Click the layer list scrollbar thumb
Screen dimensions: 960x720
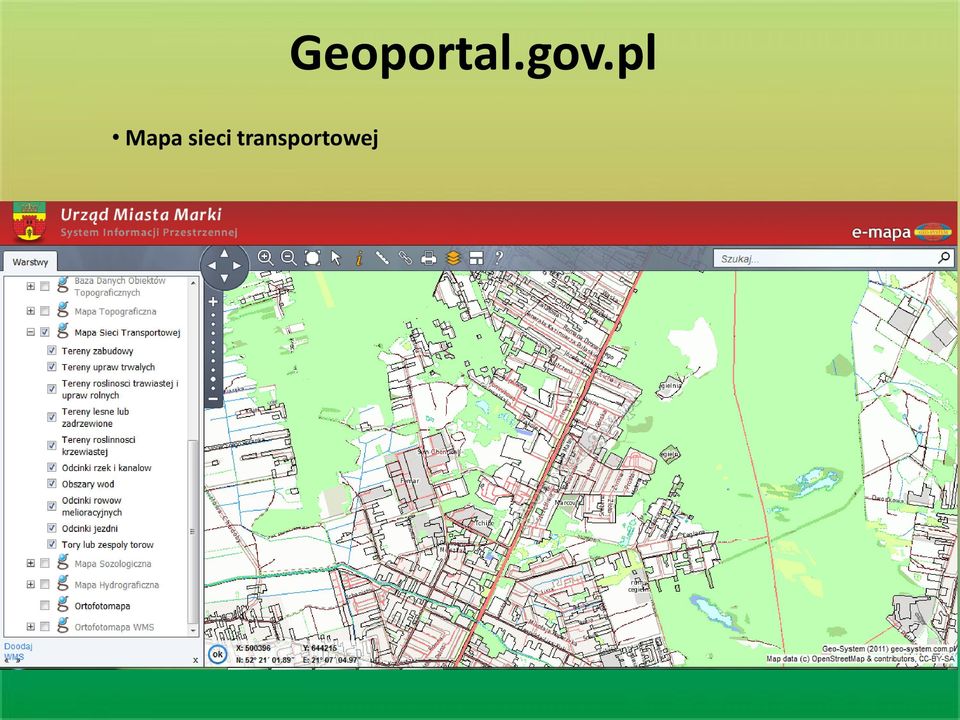193,531
